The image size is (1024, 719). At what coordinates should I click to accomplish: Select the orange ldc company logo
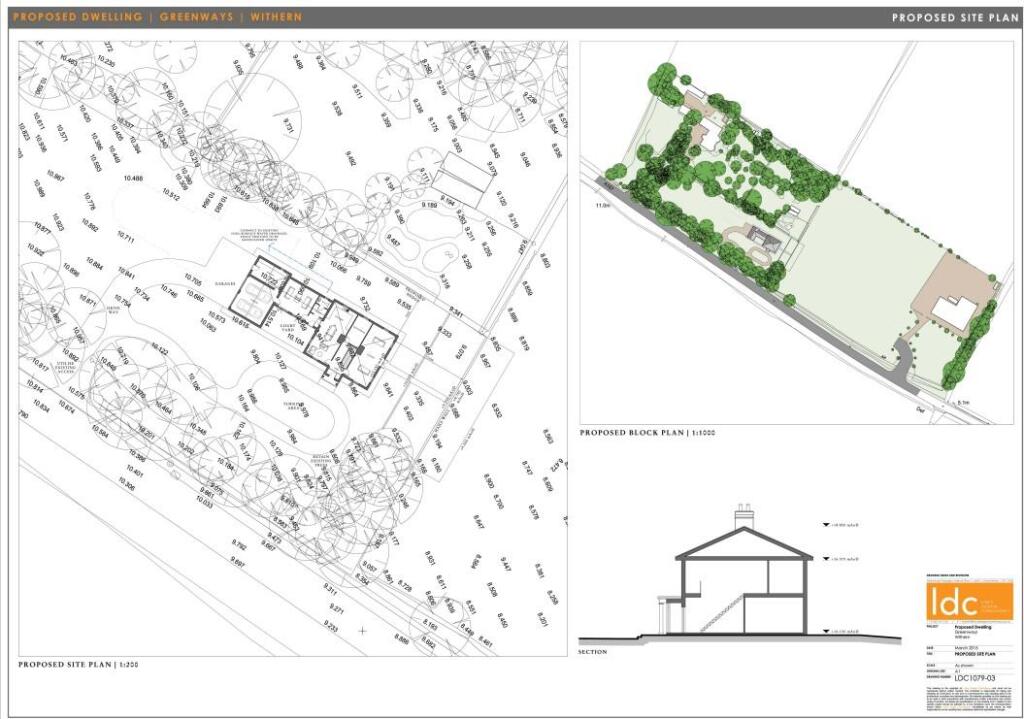(967, 602)
